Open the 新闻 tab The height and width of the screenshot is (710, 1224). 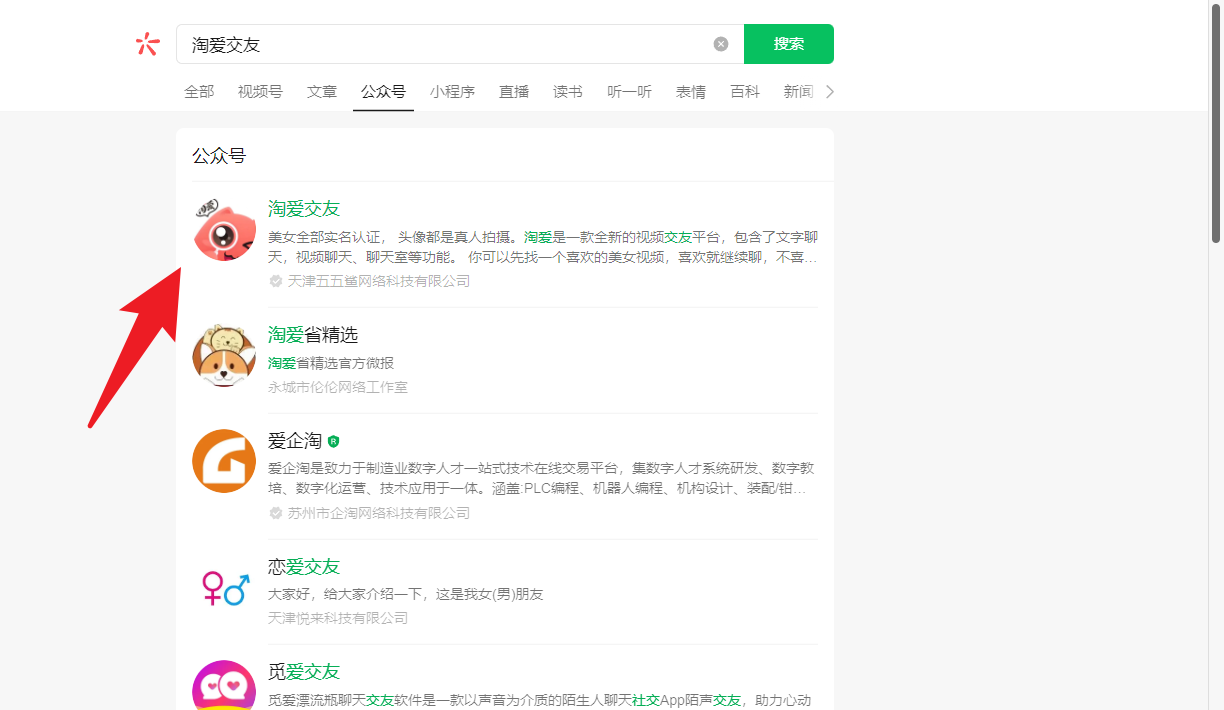click(798, 91)
